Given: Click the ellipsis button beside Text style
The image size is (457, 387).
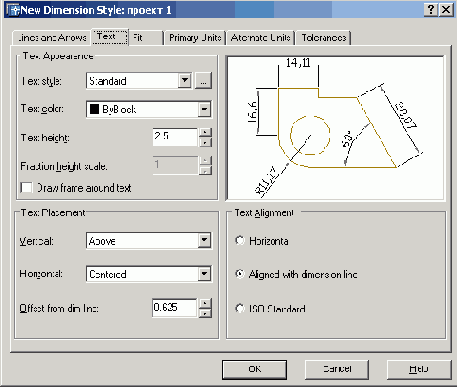Looking at the screenshot, I should [203, 81].
